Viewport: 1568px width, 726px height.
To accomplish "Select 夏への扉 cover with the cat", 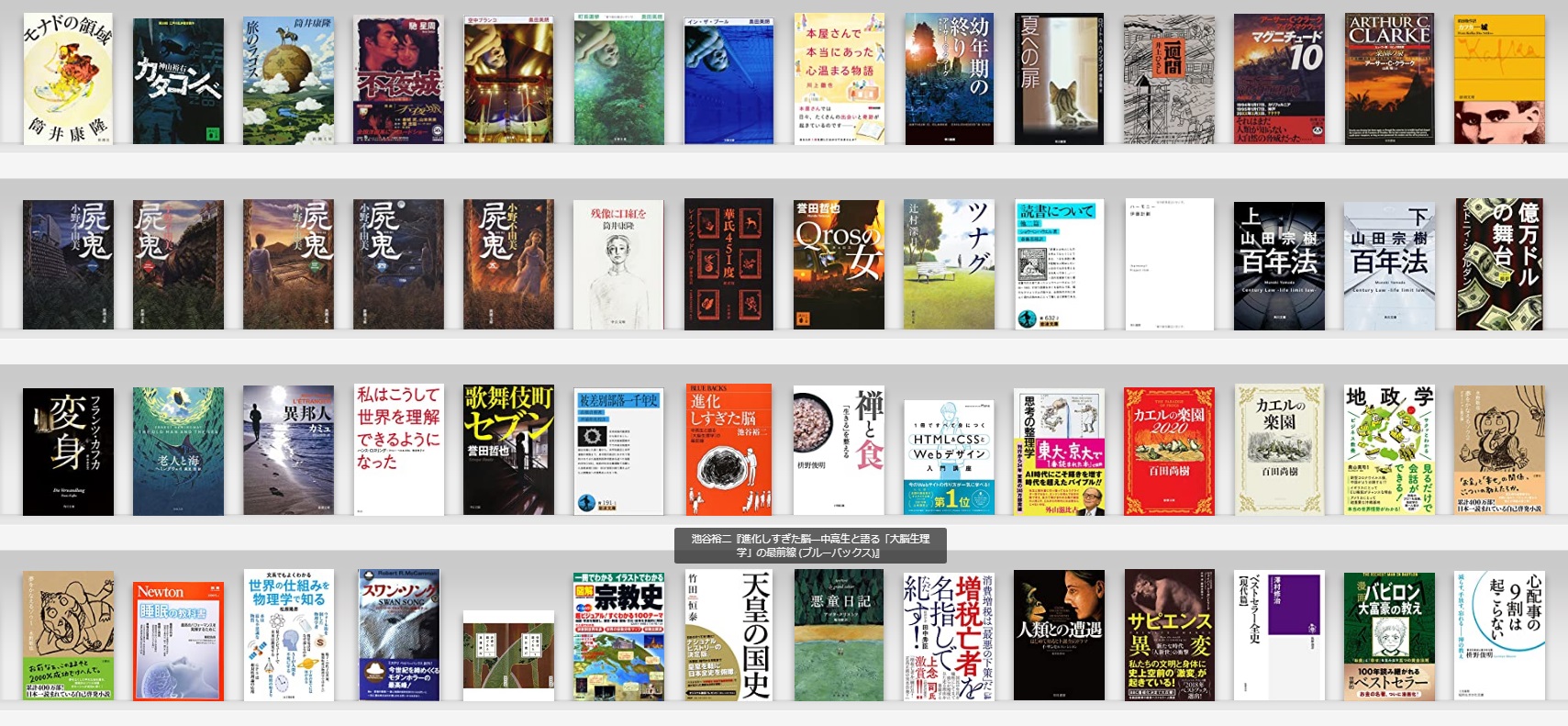I will tap(1059, 79).
